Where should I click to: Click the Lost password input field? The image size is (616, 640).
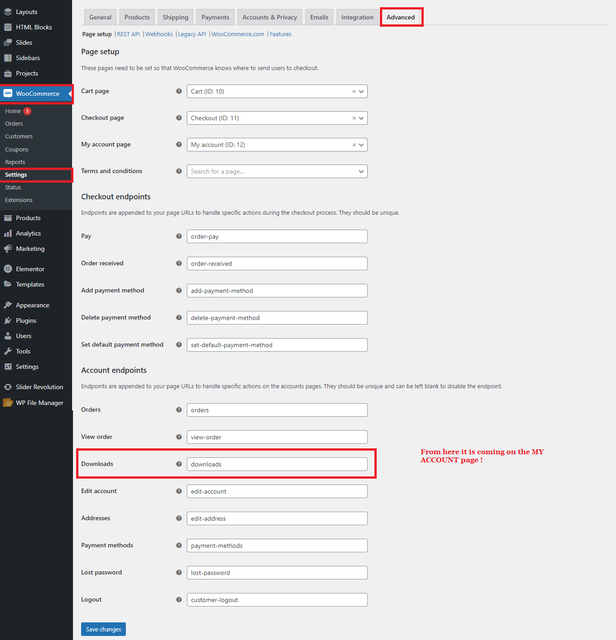pos(277,573)
